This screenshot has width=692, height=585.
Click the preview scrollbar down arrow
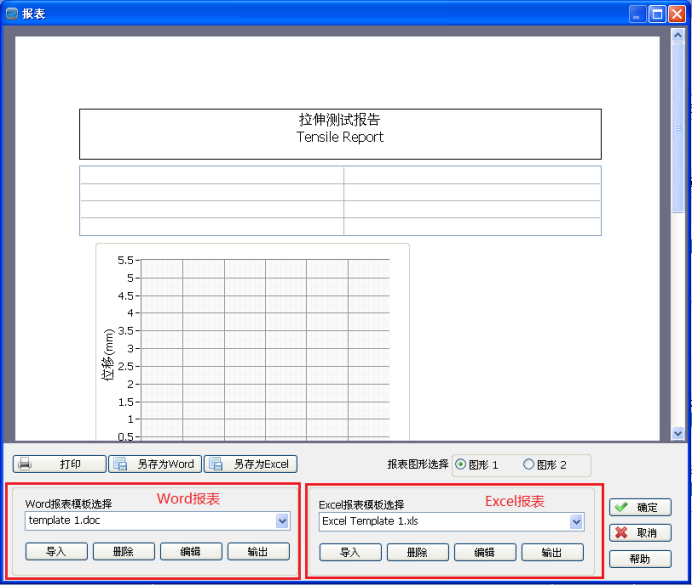point(677,433)
